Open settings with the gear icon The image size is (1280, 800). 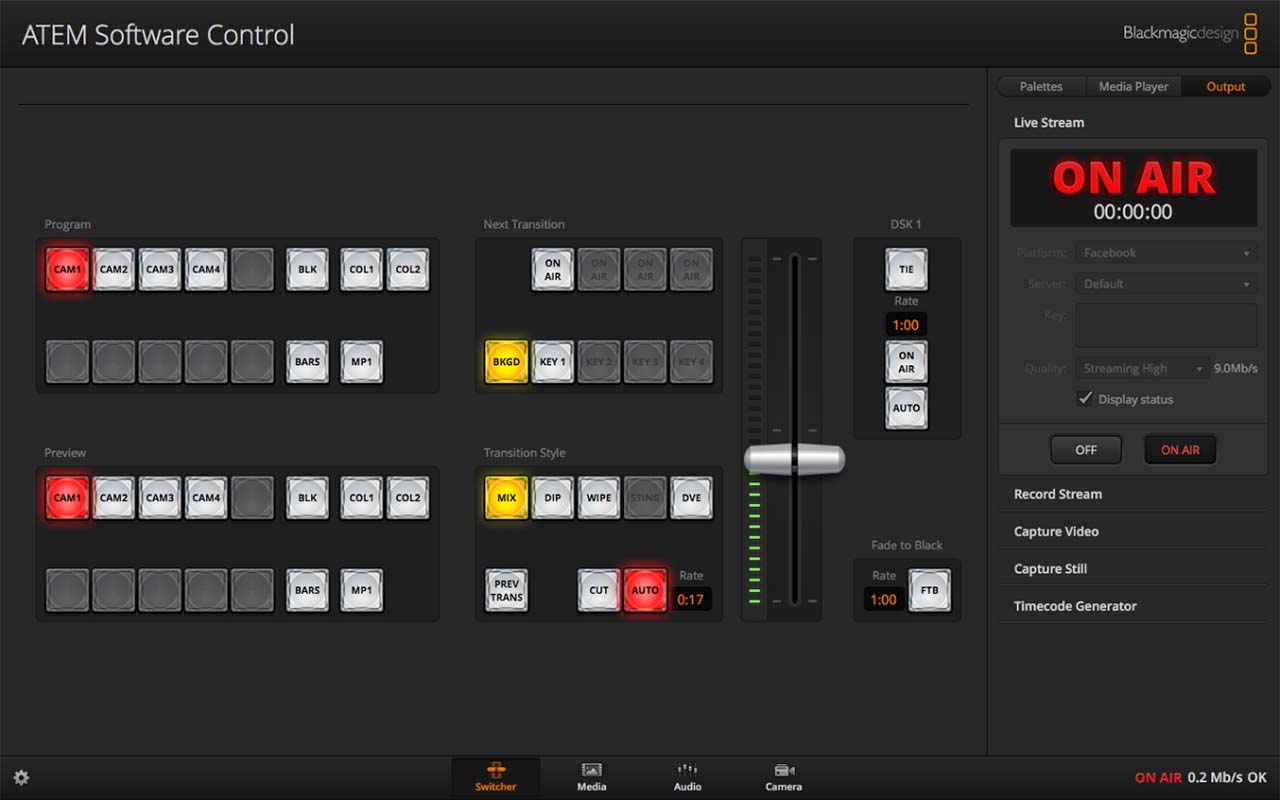pyautogui.click(x=21, y=778)
